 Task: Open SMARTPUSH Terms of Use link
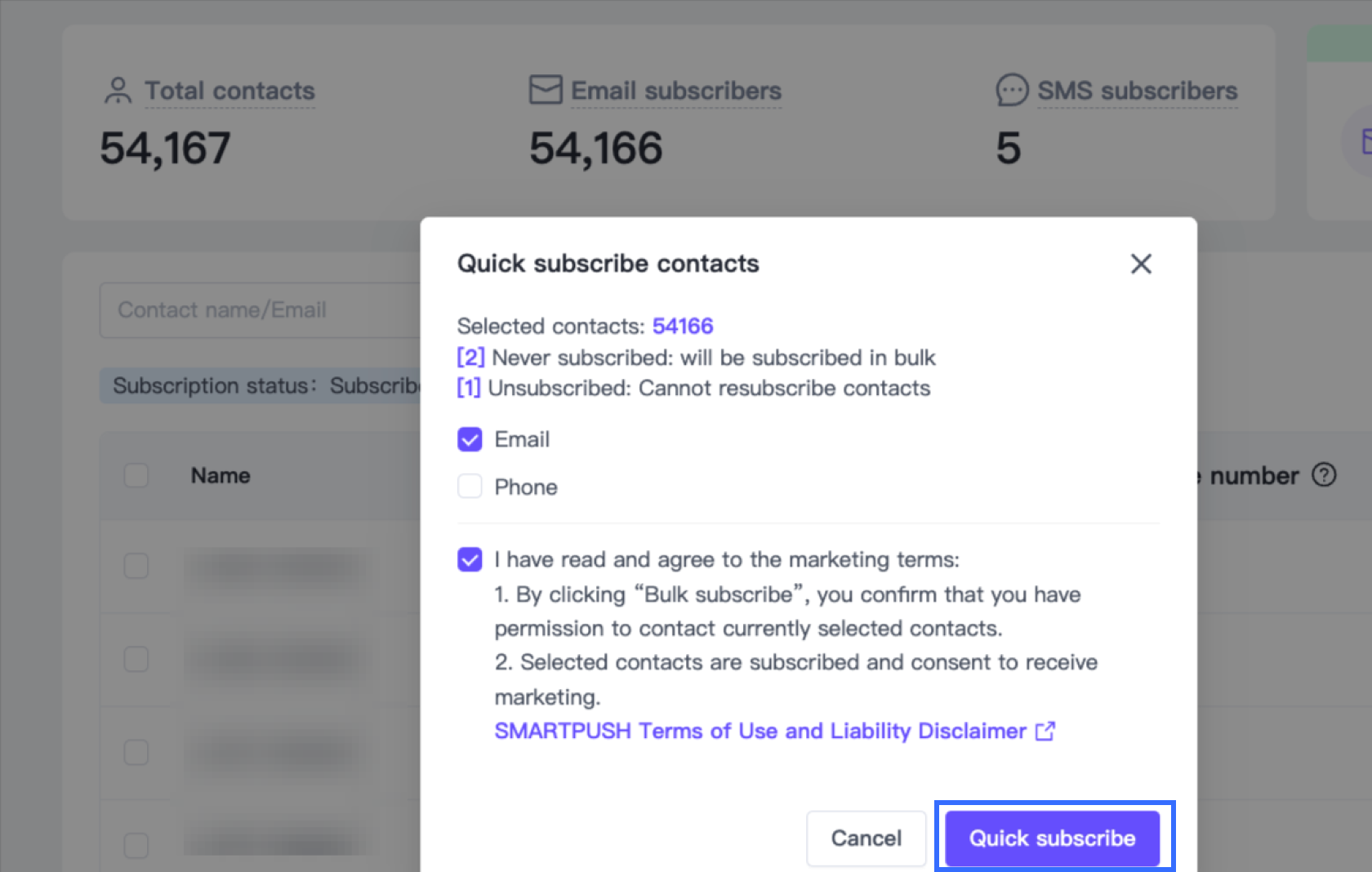point(759,731)
